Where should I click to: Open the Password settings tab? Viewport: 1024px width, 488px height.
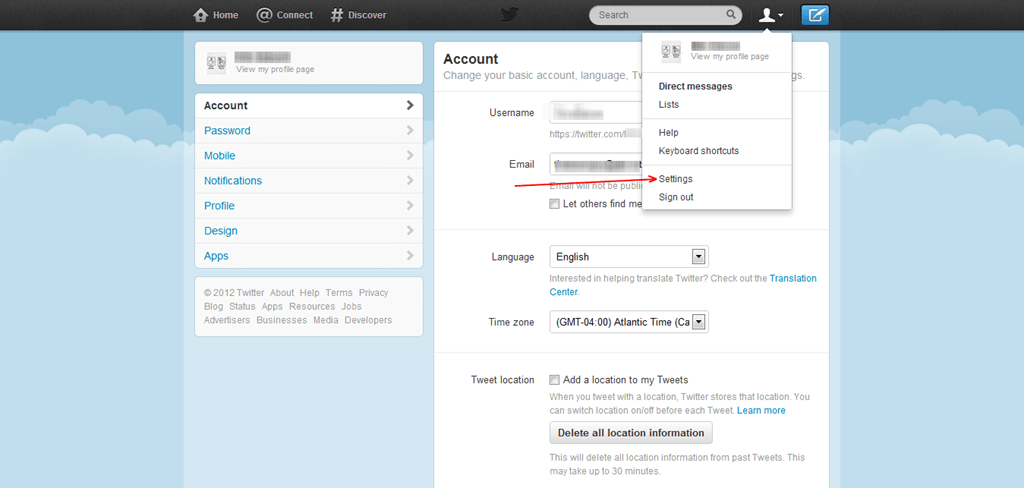tap(309, 131)
